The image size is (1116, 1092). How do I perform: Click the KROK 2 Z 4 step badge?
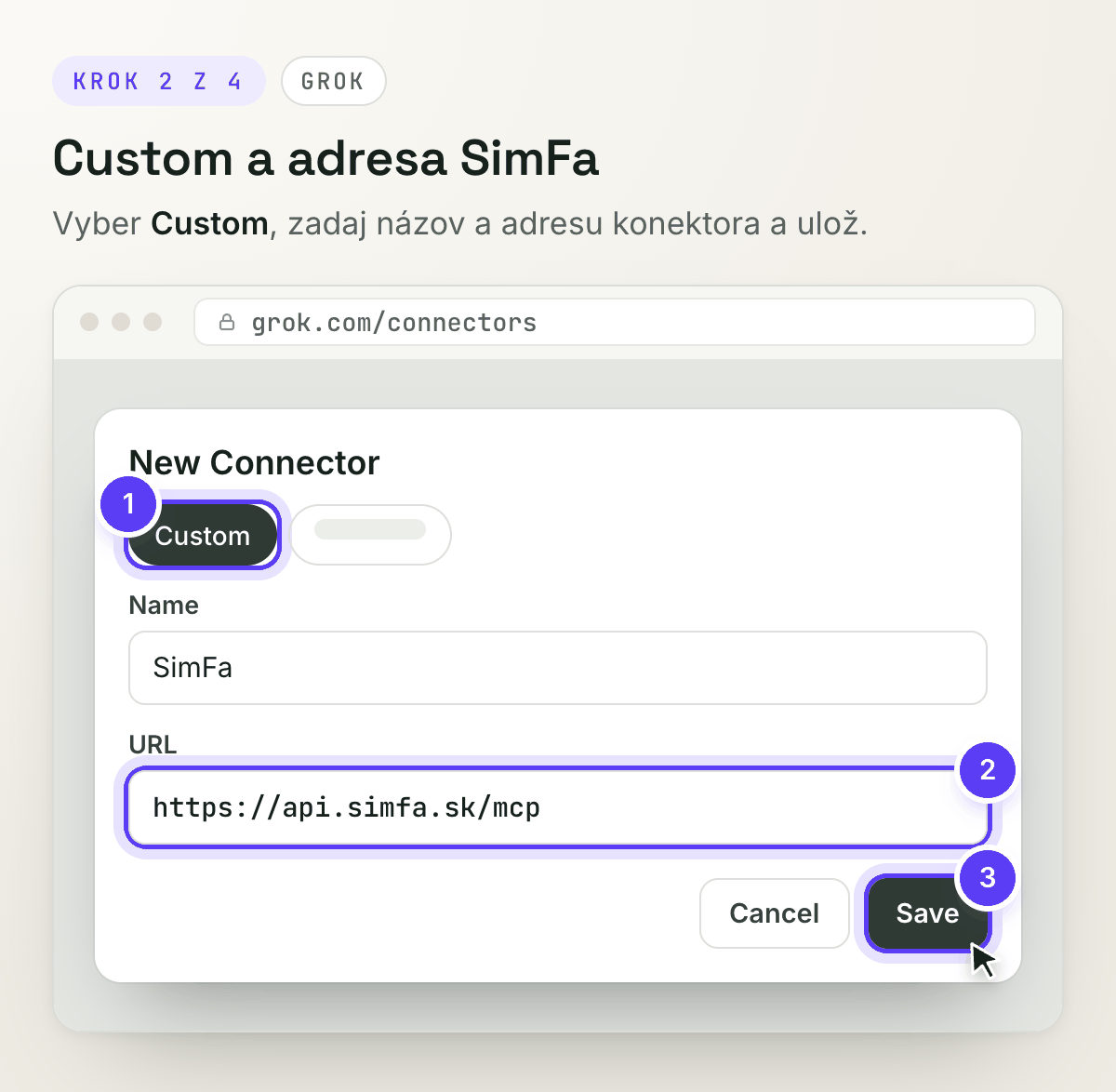click(159, 81)
